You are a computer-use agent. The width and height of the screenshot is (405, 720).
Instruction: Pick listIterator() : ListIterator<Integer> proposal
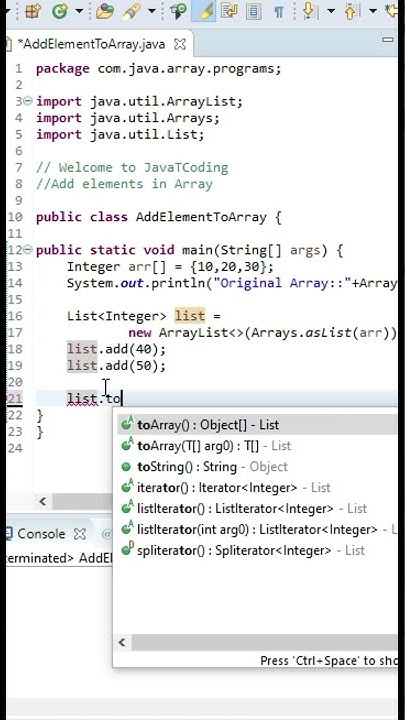click(256, 508)
